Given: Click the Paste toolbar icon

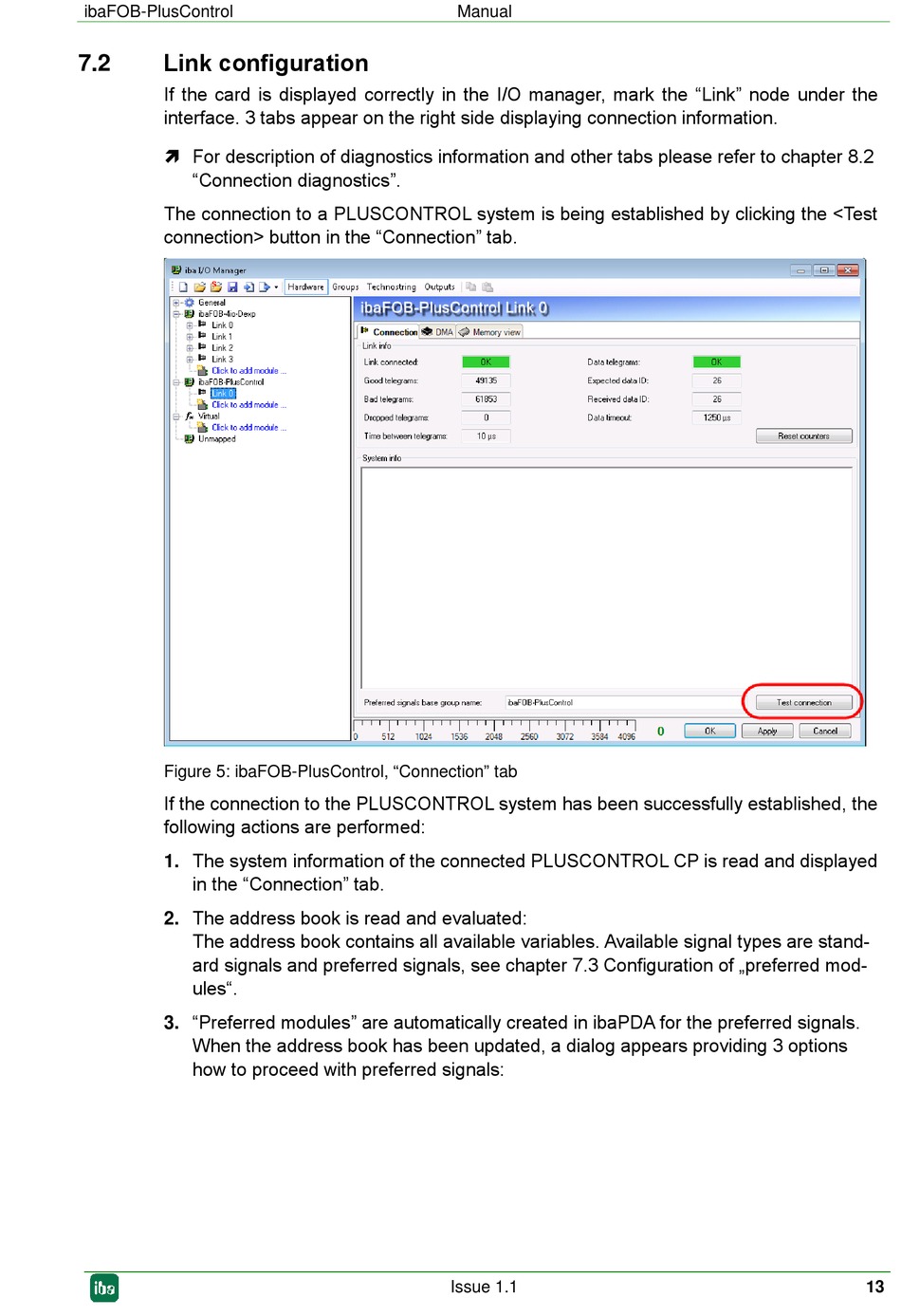Looking at the screenshot, I should pyautogui.click(x=487, y=287).
